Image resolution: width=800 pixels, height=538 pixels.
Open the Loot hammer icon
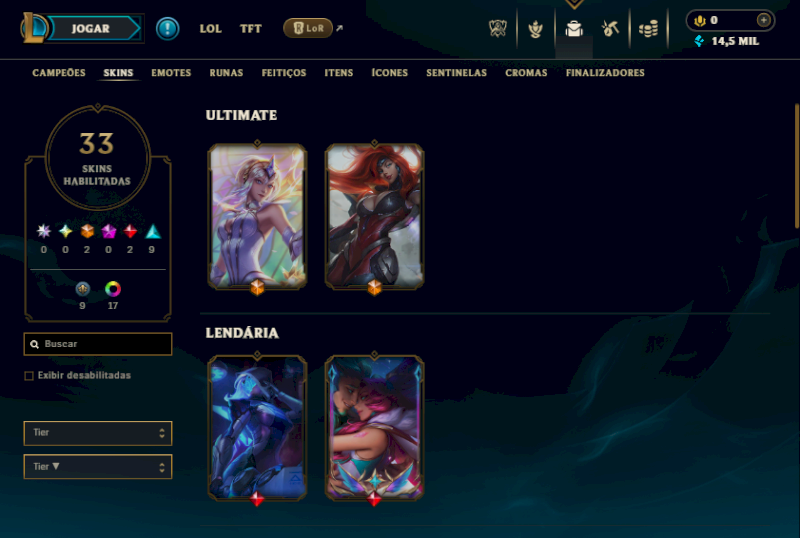coord(610,29)
